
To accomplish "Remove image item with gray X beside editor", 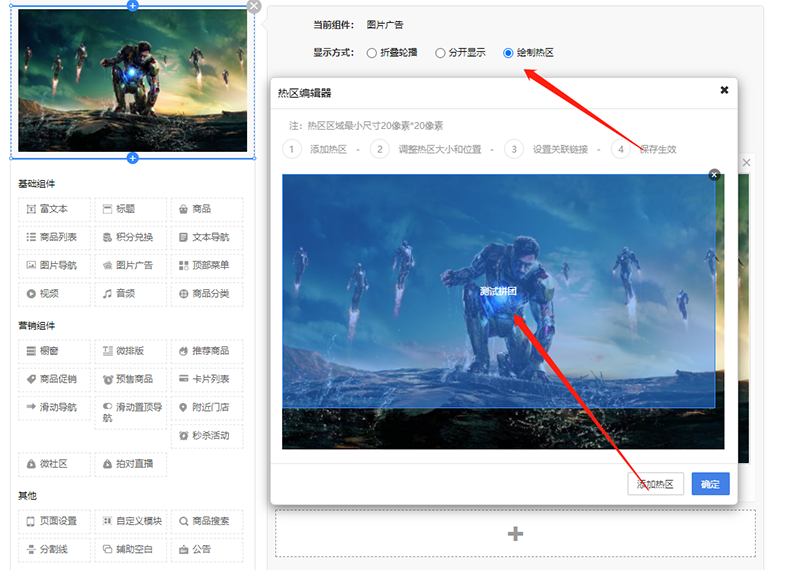I will click(746, 162).
